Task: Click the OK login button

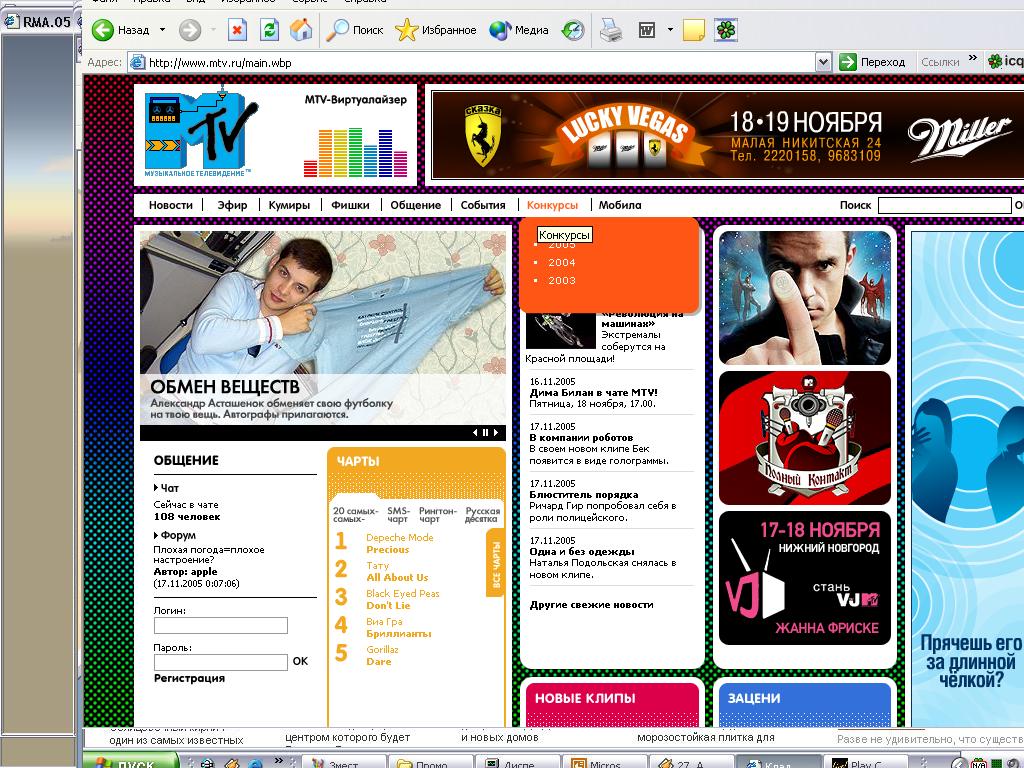Action: pyautogui.click(x=300, y=662)
